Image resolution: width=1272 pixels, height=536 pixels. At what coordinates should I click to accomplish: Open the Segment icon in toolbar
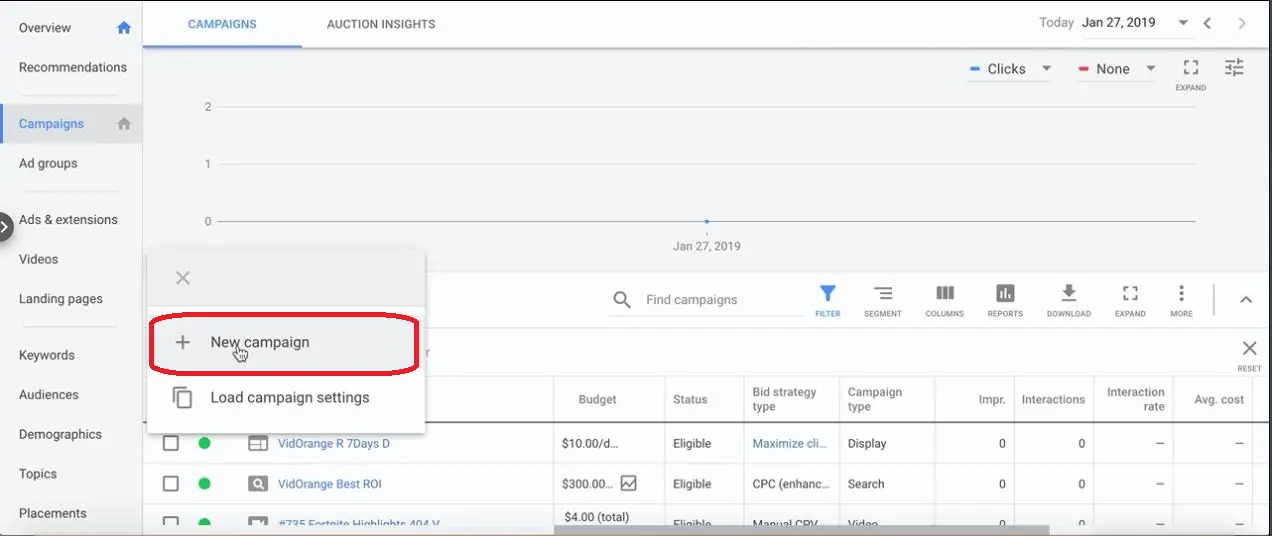tap(883, 294)
